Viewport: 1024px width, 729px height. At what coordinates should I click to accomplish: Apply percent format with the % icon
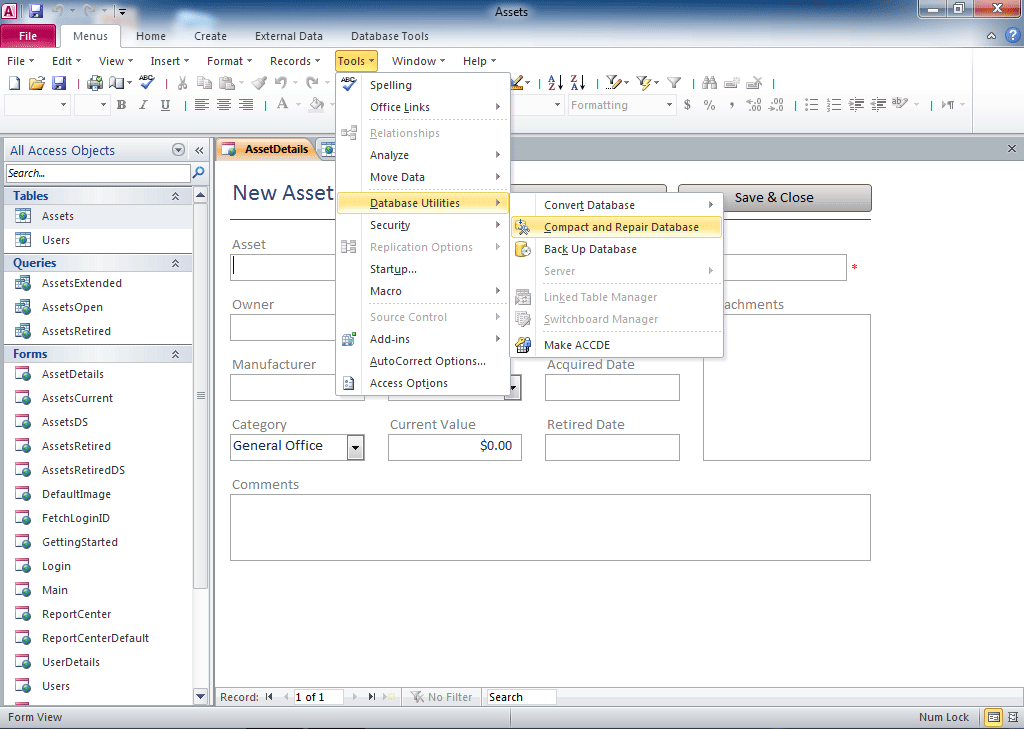tap(709, 105)
